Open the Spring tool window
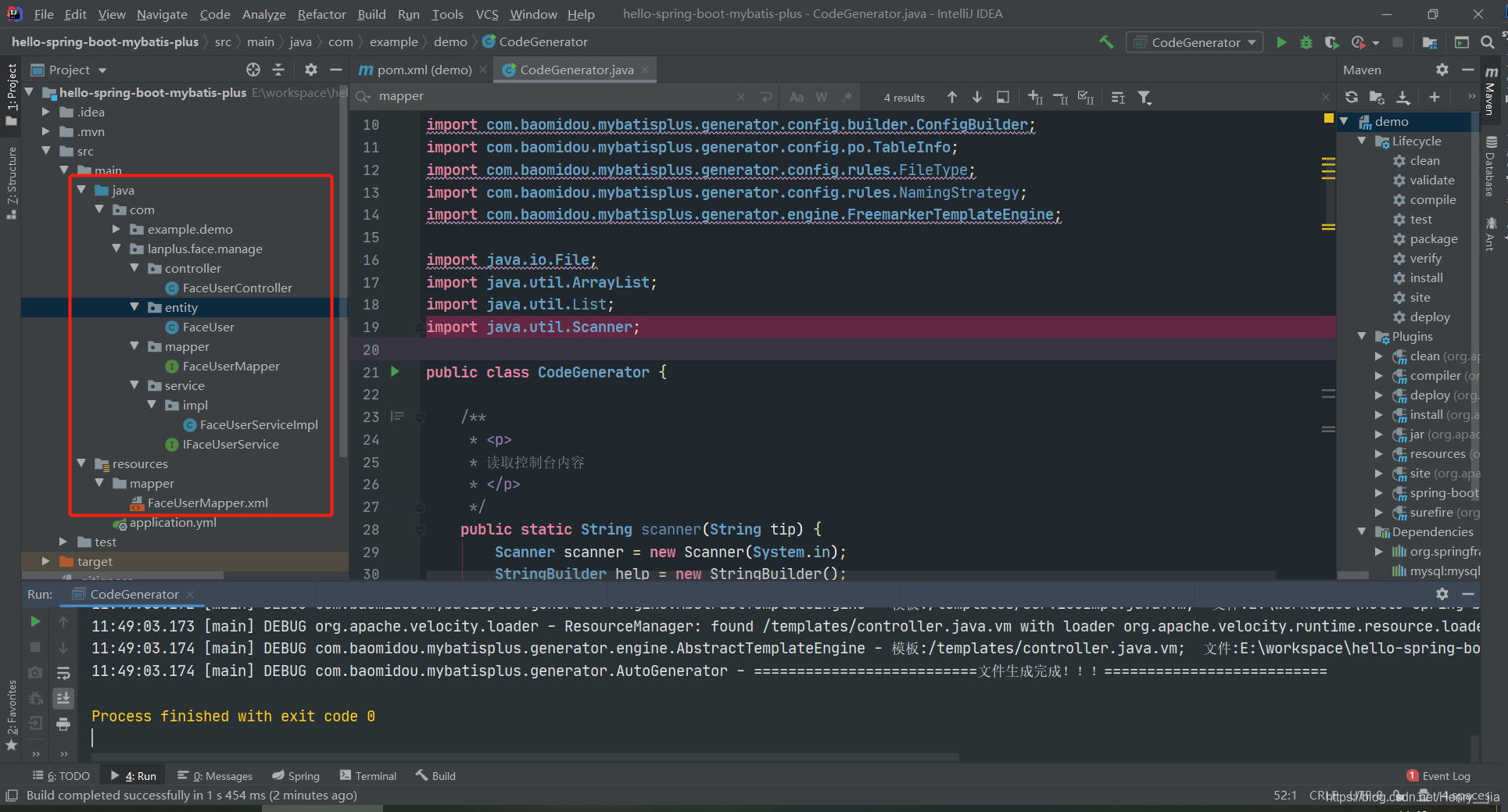Screen dimensions: 1508x812 [x=296, y=776]
